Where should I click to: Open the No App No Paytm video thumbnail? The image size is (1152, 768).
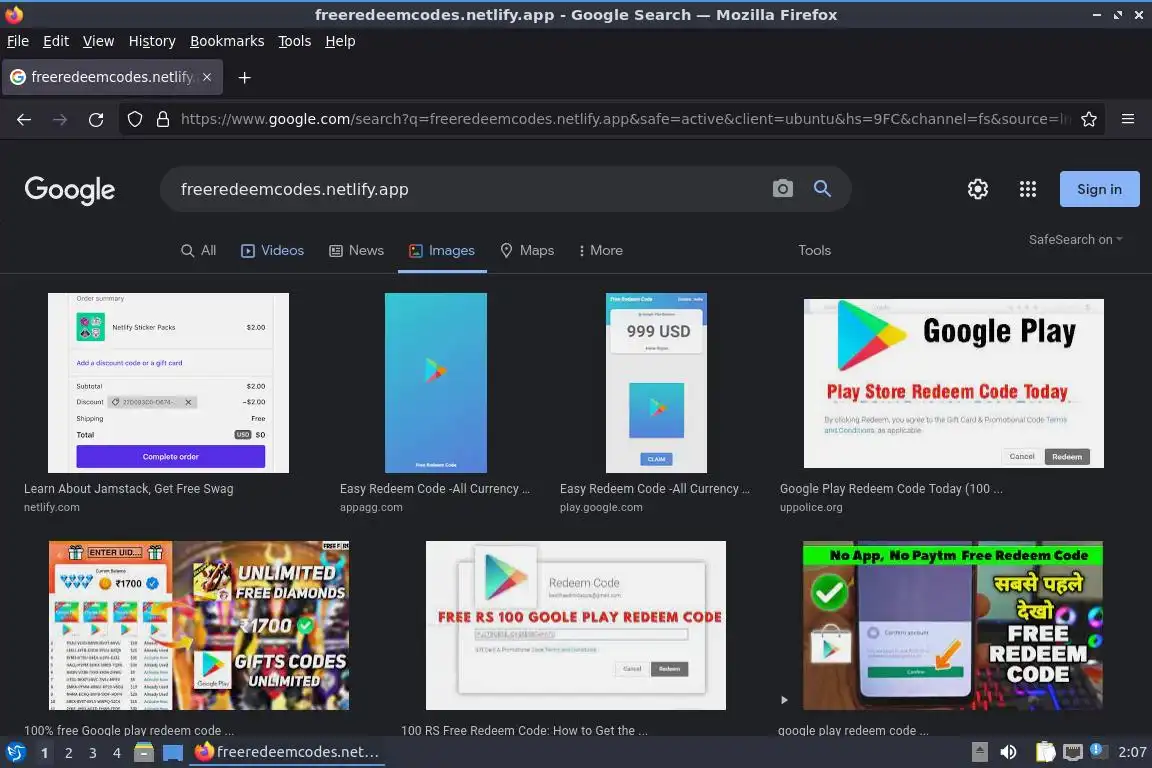click(953, 625)
